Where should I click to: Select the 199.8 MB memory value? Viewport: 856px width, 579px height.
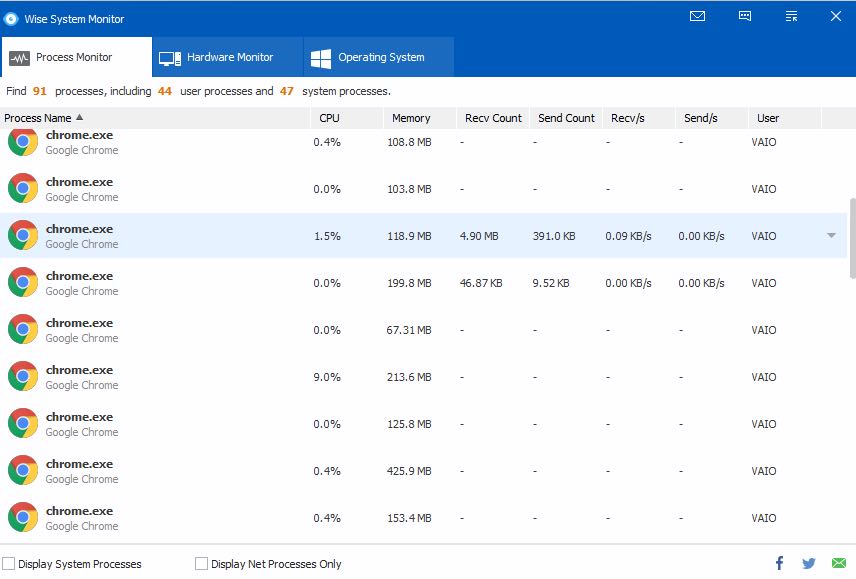[x=409, y=283]
